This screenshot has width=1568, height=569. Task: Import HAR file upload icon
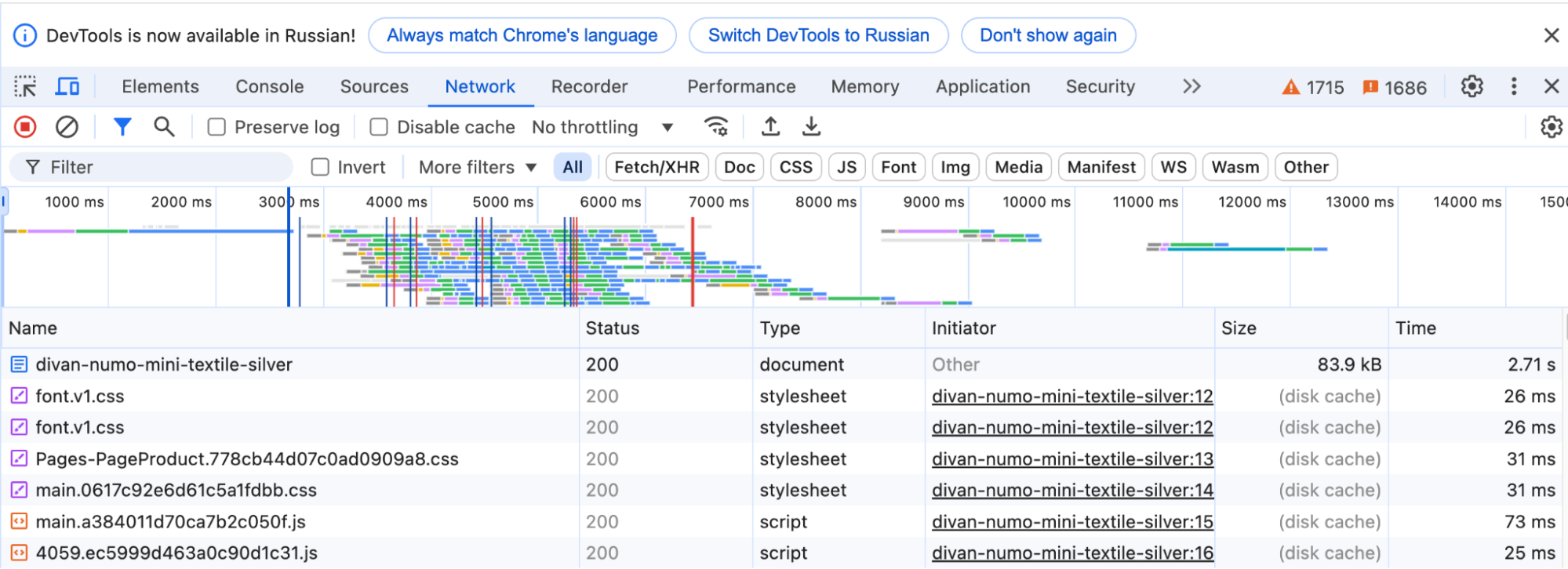point(771,127)
